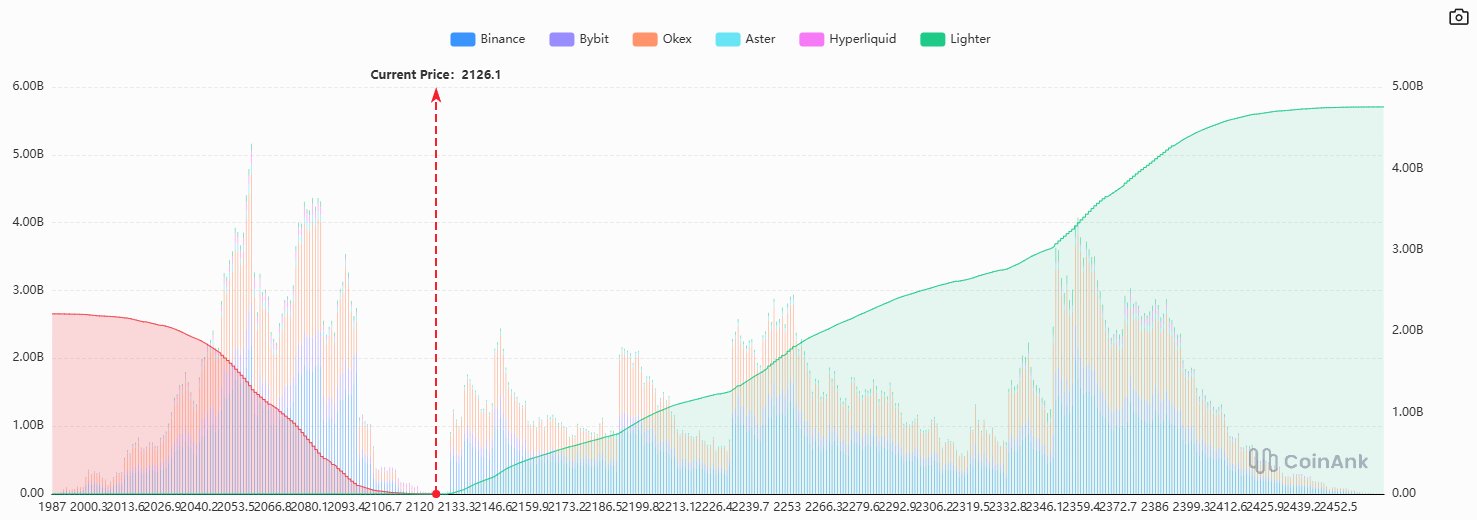Click the green Lighter color swatch
Viewport: 1477px width, 520px height.
point(931,39)
